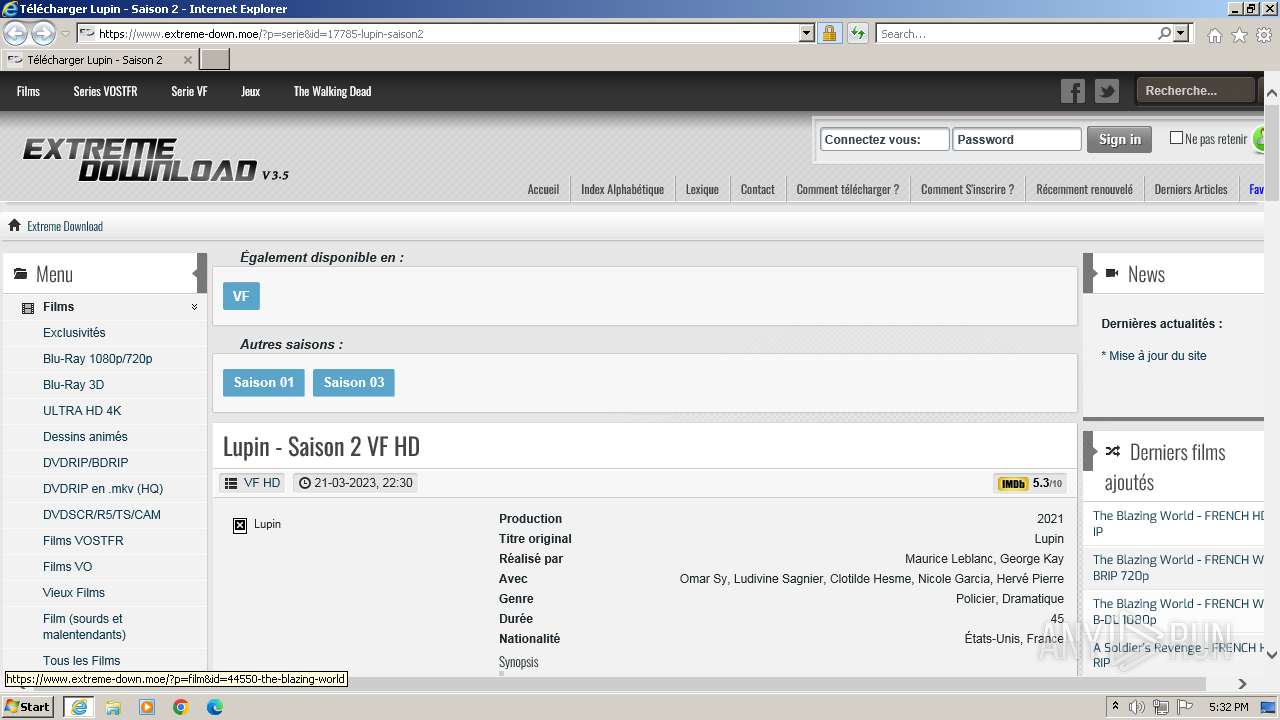1280x720 pixels.
Task: Open Comment télécharger link
Action: click(x=847, y=189)
